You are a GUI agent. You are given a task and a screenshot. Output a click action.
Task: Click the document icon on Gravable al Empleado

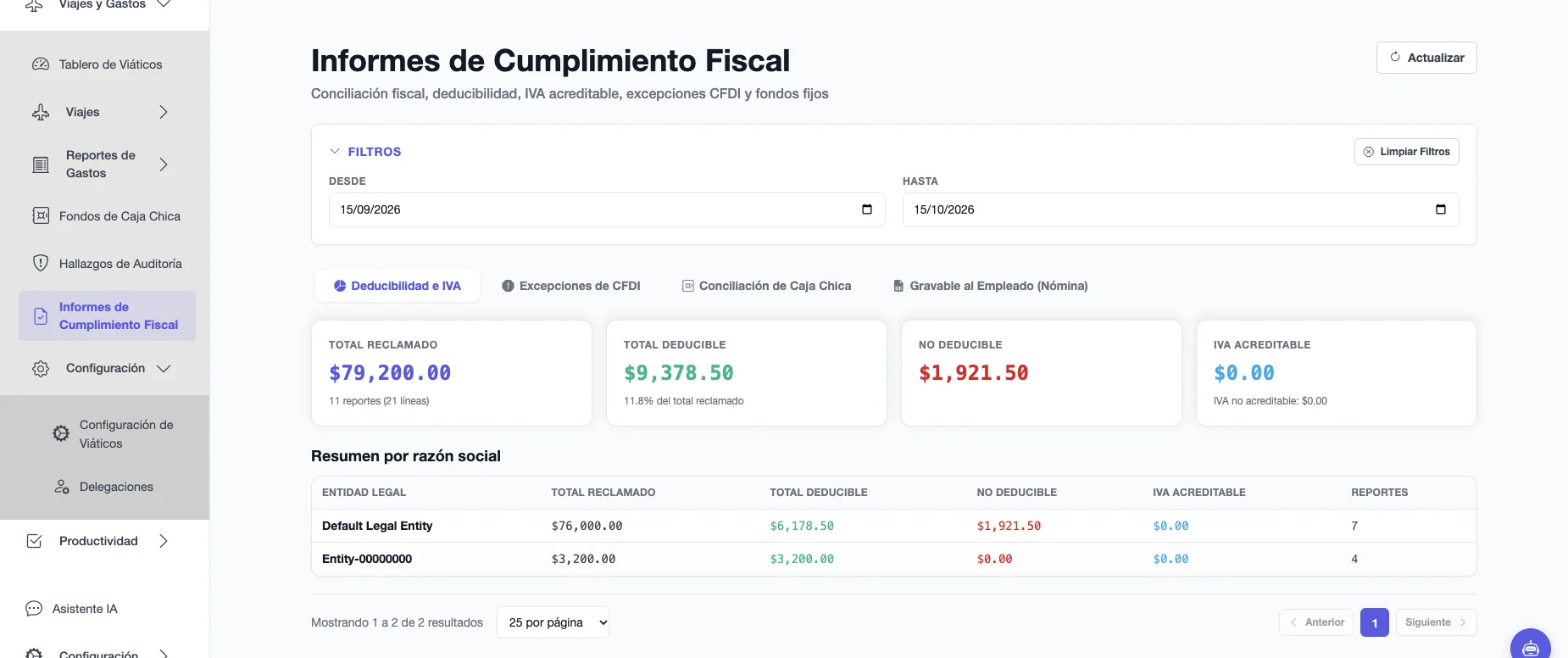coord(898,286)
